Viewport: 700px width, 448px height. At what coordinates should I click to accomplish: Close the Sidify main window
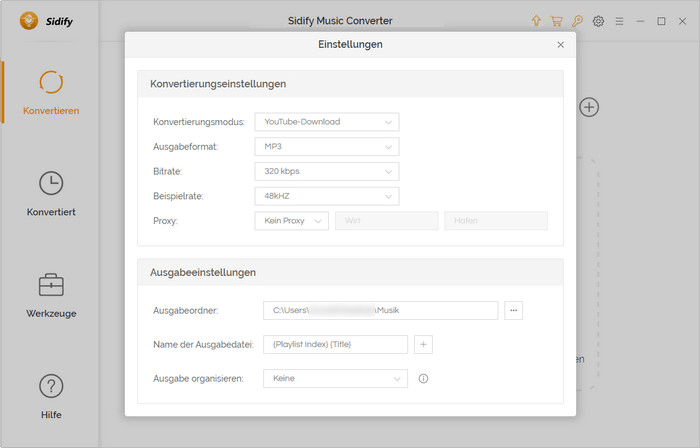(682, 21)
